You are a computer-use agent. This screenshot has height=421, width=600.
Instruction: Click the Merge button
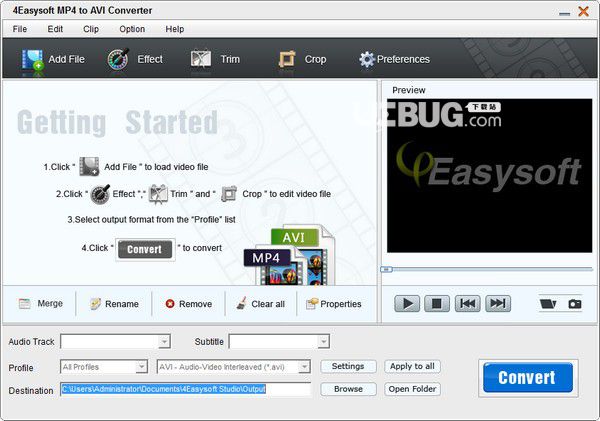pos(41,304)
